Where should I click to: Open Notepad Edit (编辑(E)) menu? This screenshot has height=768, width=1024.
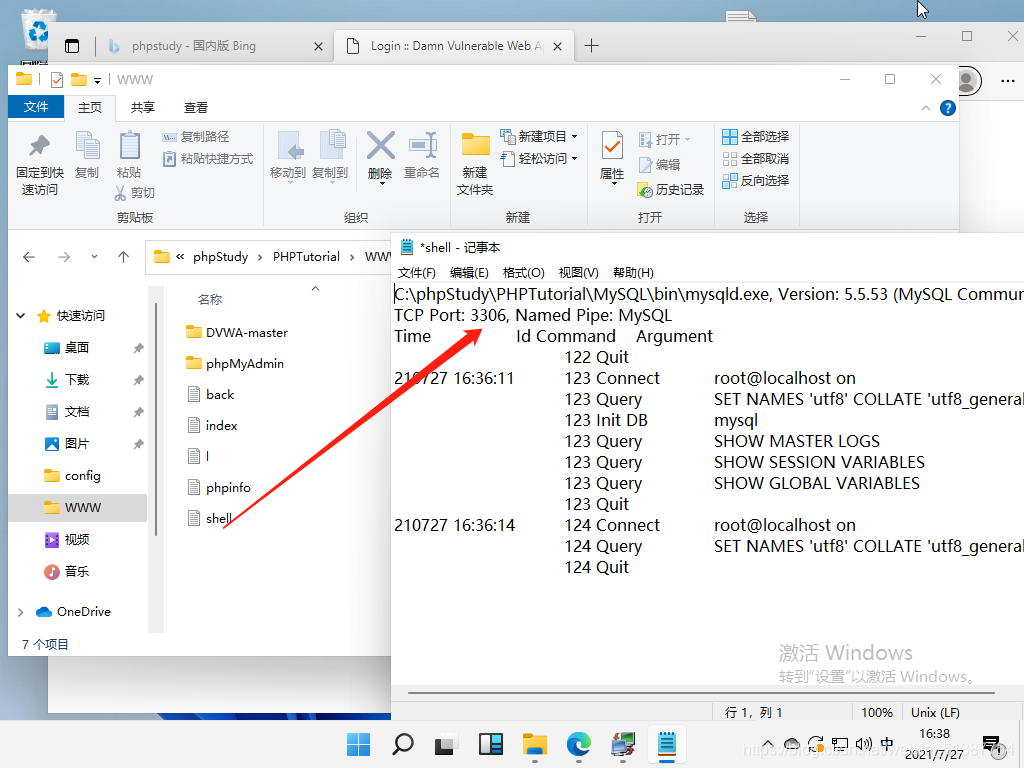[469, 272]
